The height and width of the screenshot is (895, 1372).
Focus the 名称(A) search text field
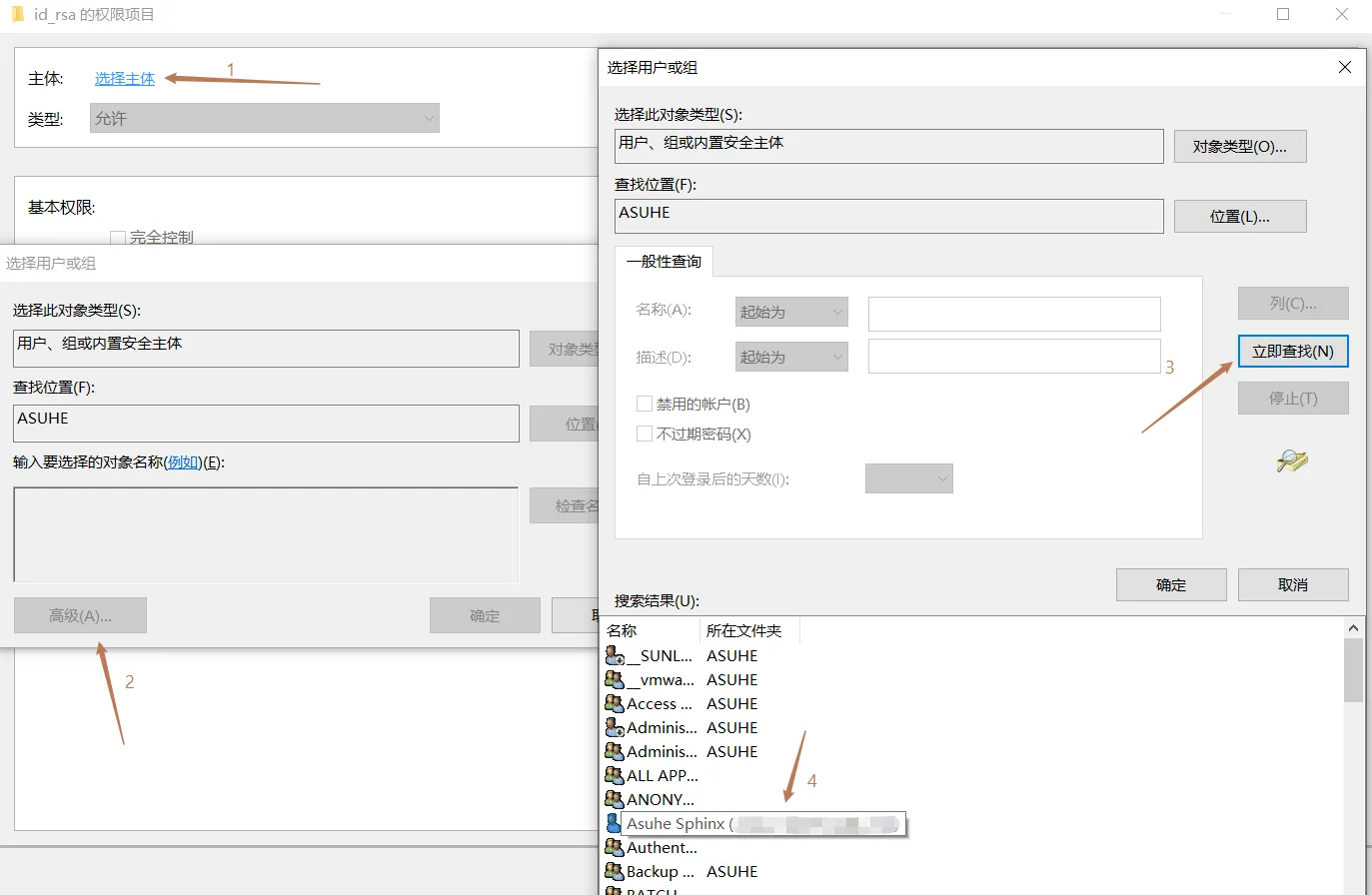pyautogui.click(x=1014, y=314)
